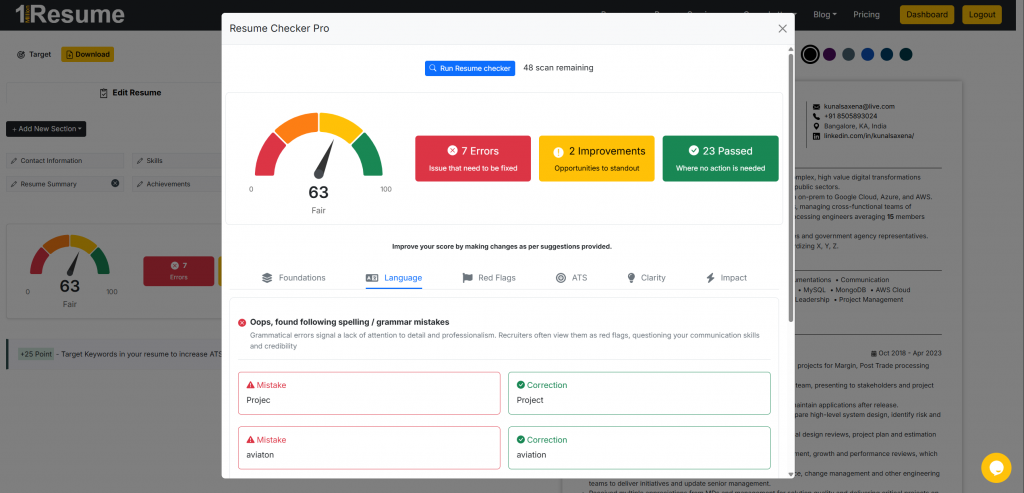Go to the Impact tab
The image size is (1024, 493).
pyautogui.click(x=725, y=277)
